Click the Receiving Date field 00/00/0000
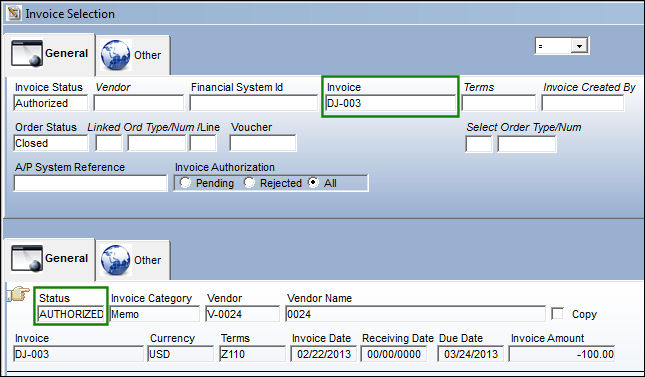 (x=394, y=354)
